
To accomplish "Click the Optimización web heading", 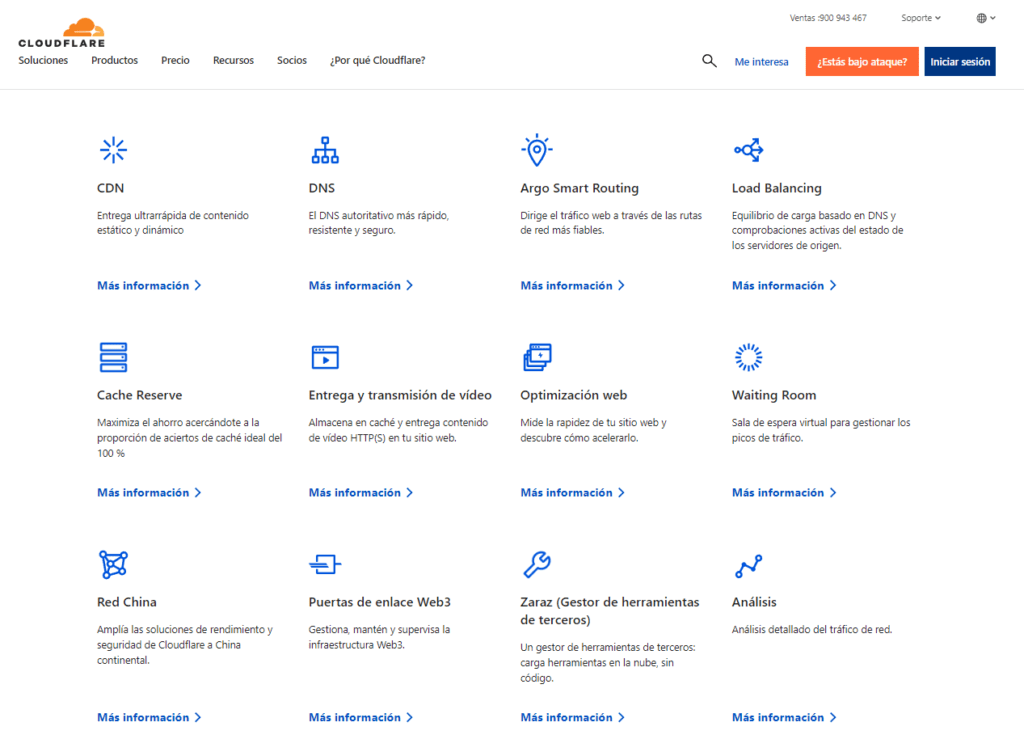I will pyautogui.click(x=573, y=395).
